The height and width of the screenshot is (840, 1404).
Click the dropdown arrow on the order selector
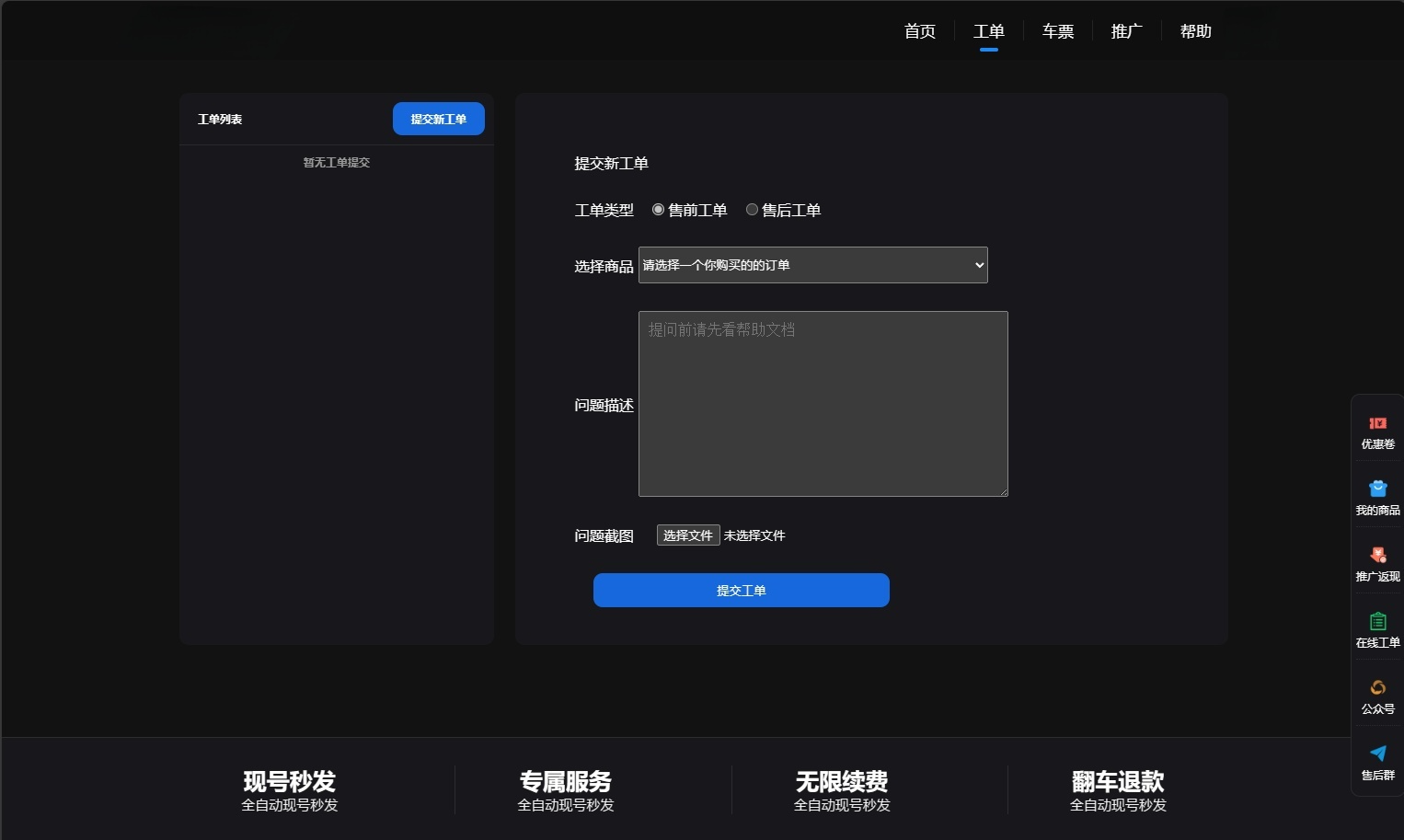pos(977,265)
